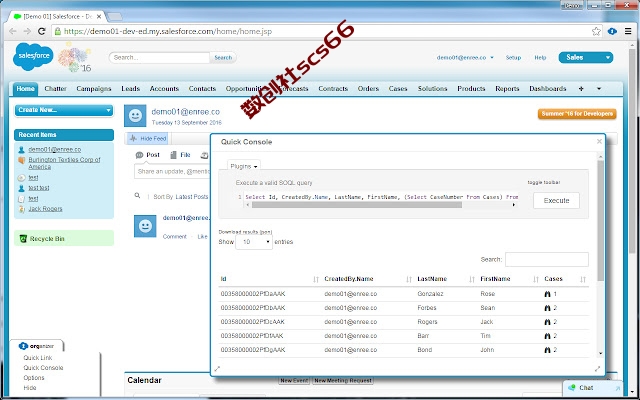Click expand icon at Quick Console bottom-right corner
Image resolution: width=640 pixels, height=400 pixels.
coord(598,369)
